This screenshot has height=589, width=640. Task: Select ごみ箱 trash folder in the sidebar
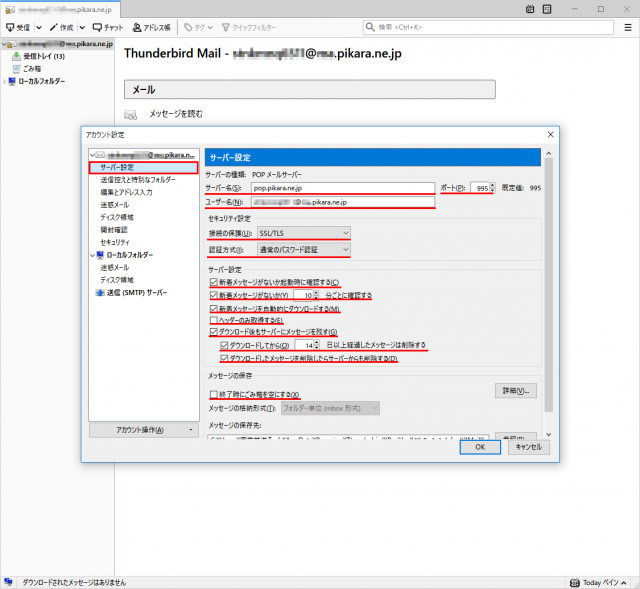35,68
